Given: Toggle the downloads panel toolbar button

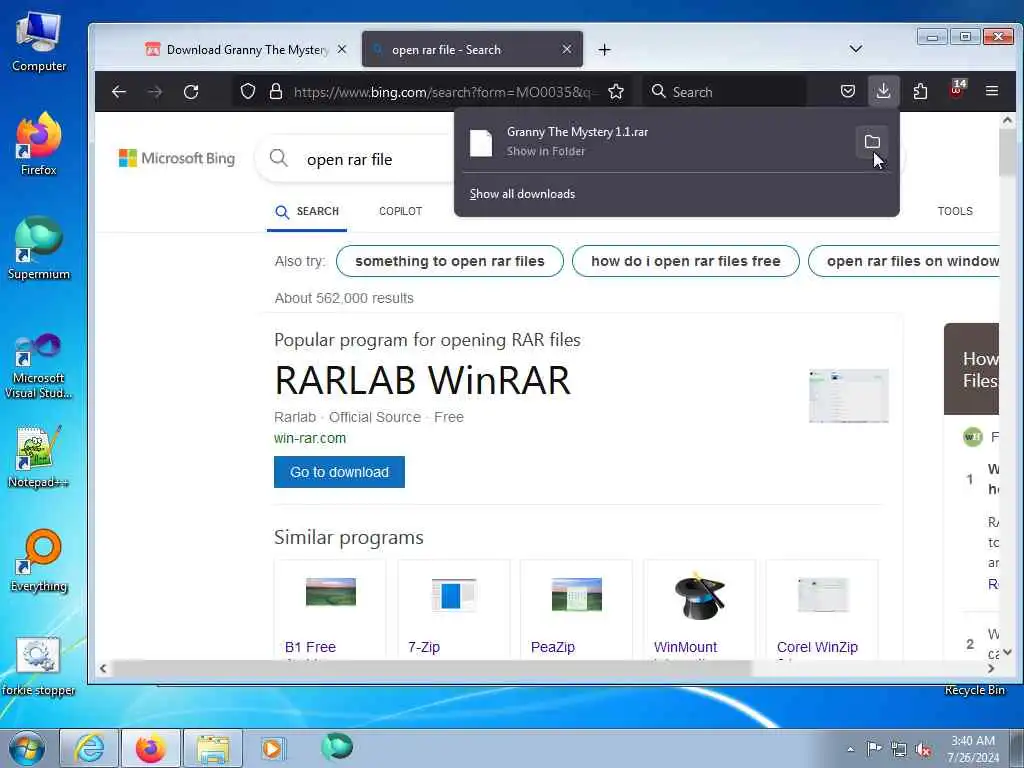Looking at the screenshot, I should (x=883, y=91).
